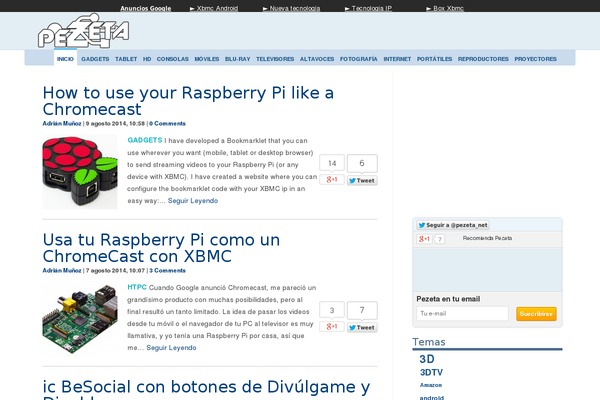Screen dimensions: 600x400
Task: Select the HD menu item
Action: [x=147, y=59]
